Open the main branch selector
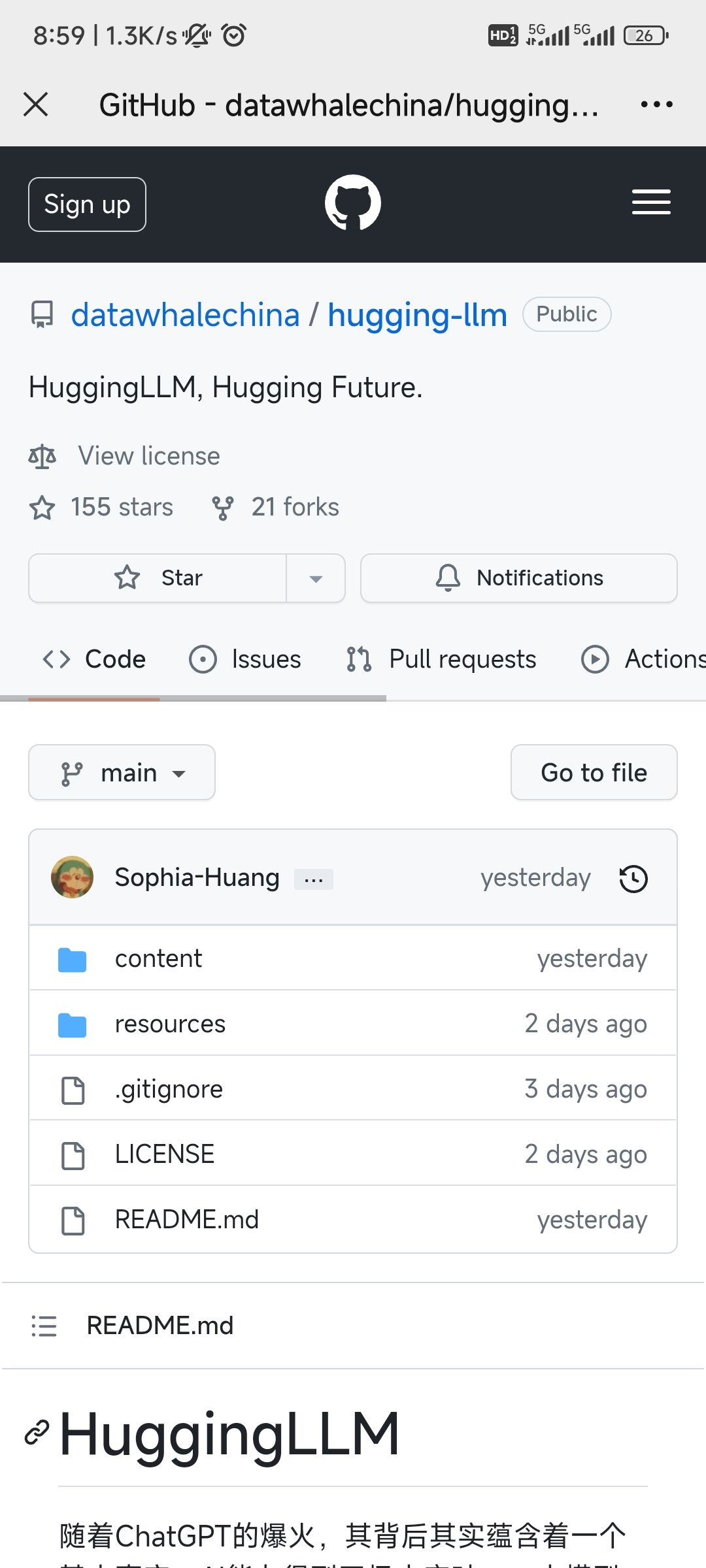This screenshot has width=706, height=1568. coord(122,773)
